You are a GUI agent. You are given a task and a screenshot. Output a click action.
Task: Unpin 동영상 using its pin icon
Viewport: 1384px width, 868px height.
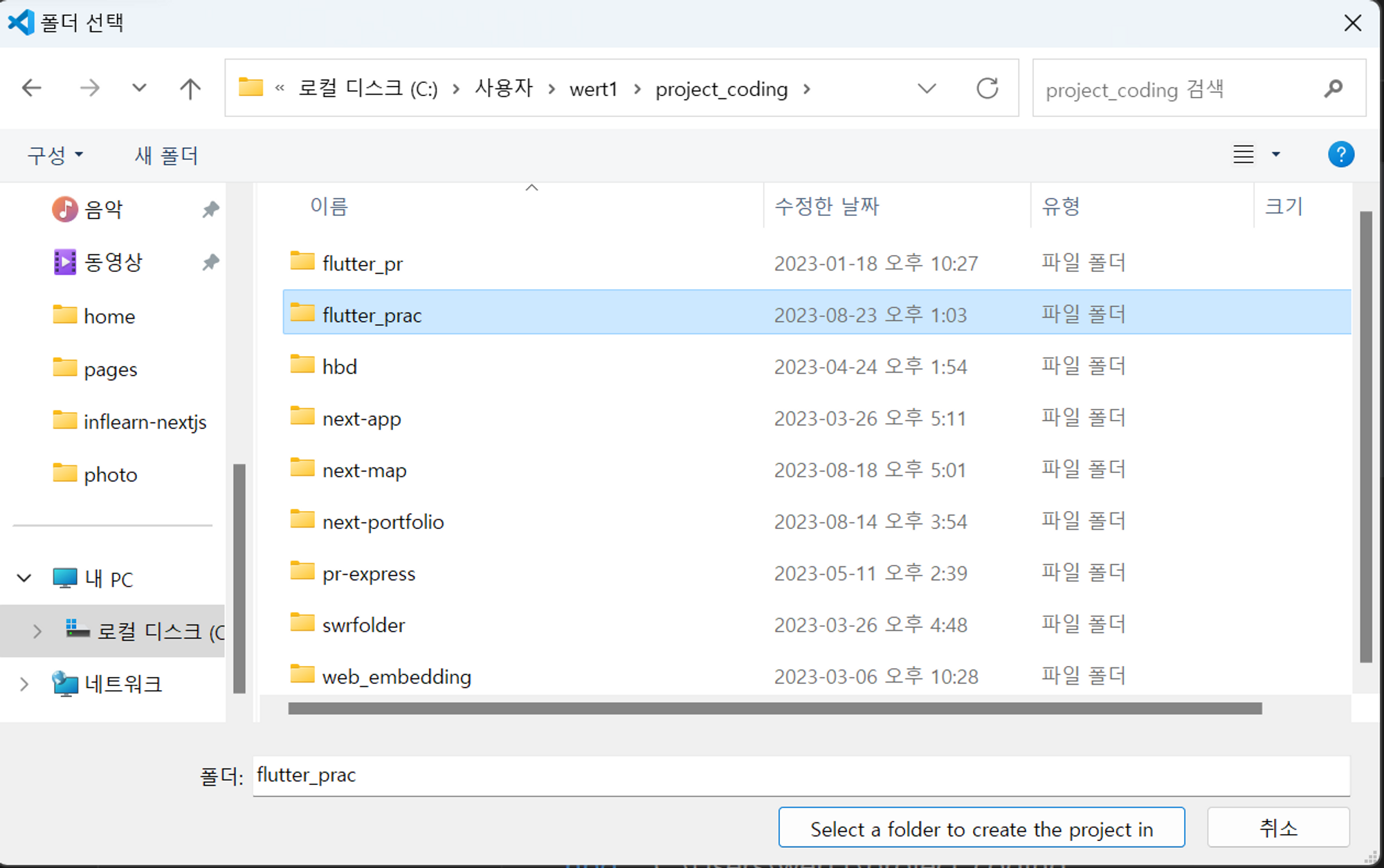pos(210,262)
